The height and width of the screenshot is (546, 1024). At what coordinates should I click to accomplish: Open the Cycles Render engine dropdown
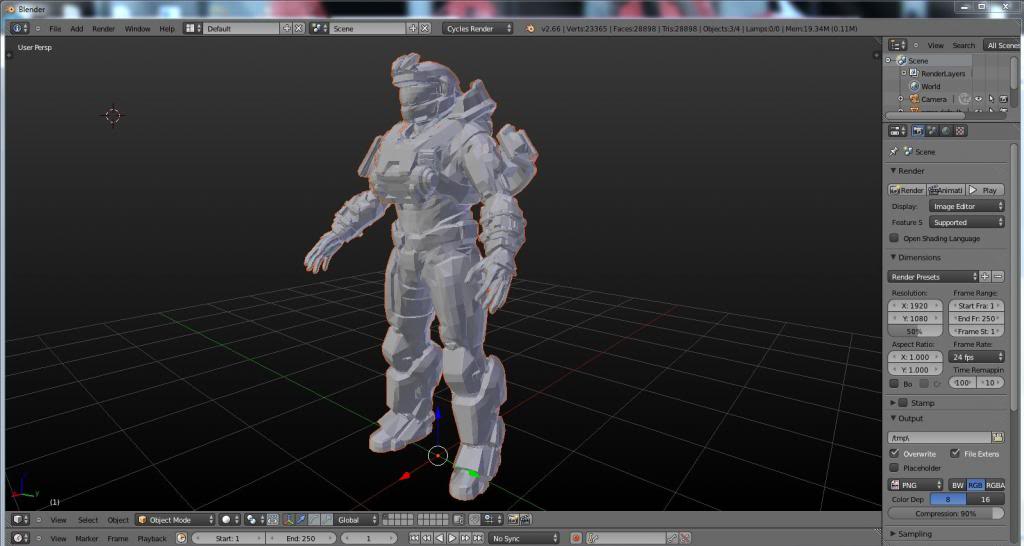pos(477,29)
